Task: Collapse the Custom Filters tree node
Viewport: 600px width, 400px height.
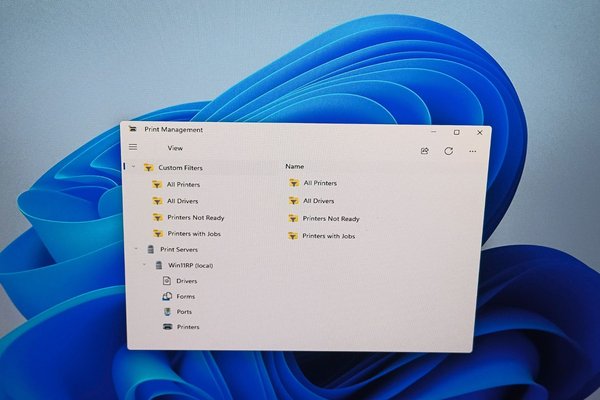Action: click(x=134, y=167)
